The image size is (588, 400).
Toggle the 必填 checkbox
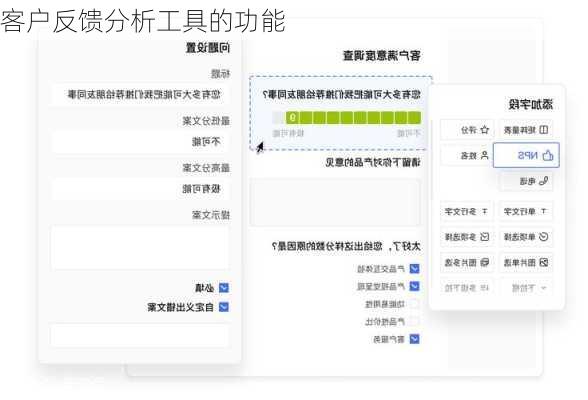pos(224,288)
